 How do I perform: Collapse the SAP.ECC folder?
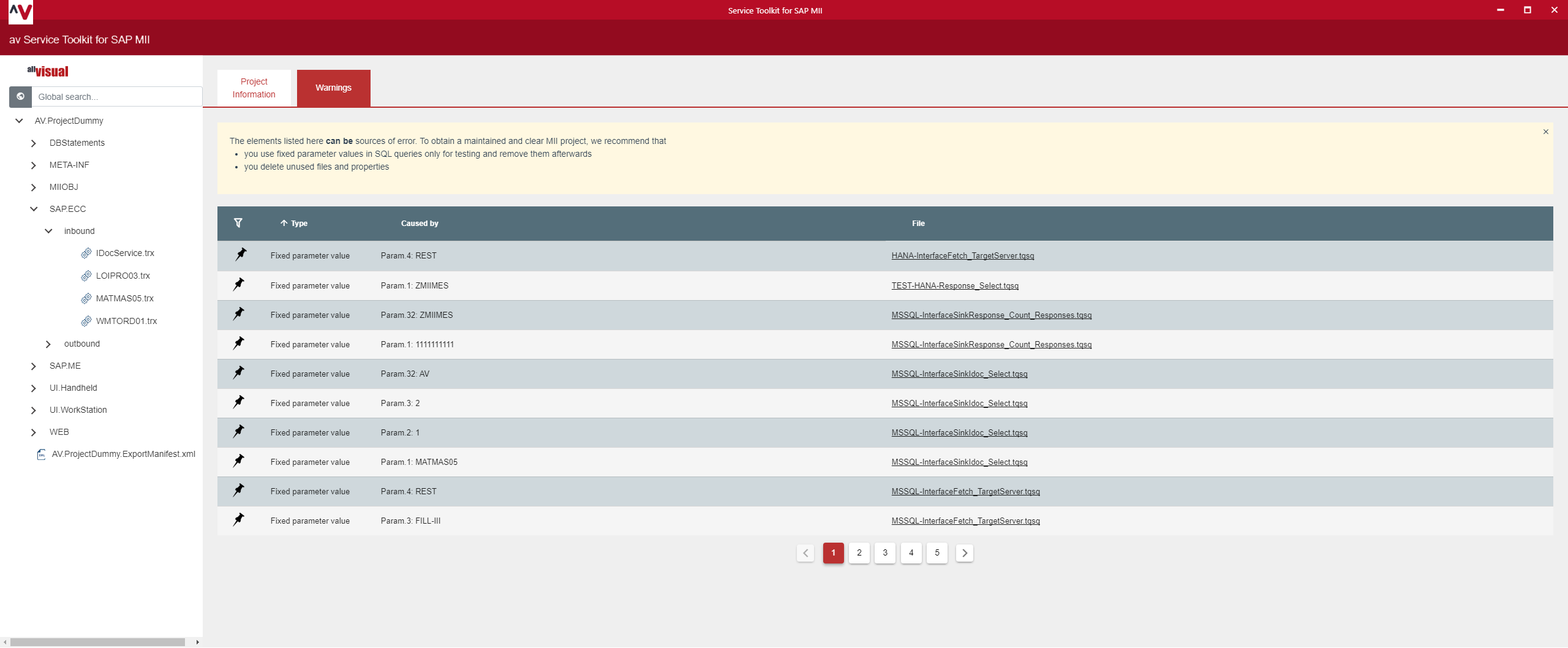click(34, 209)
